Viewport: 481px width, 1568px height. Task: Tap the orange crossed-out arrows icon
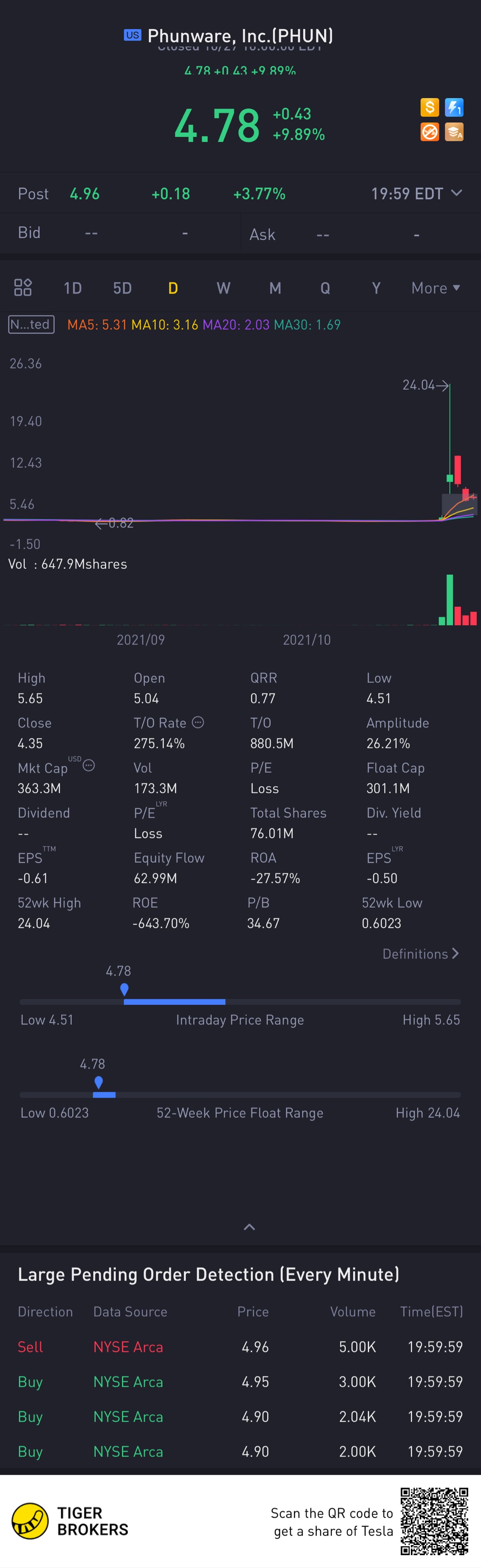pos(429,132)
